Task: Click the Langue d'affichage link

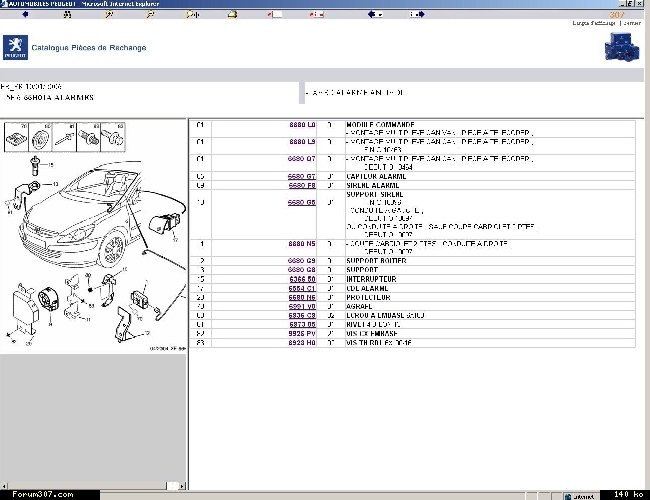Action: [x=594, y=23]
